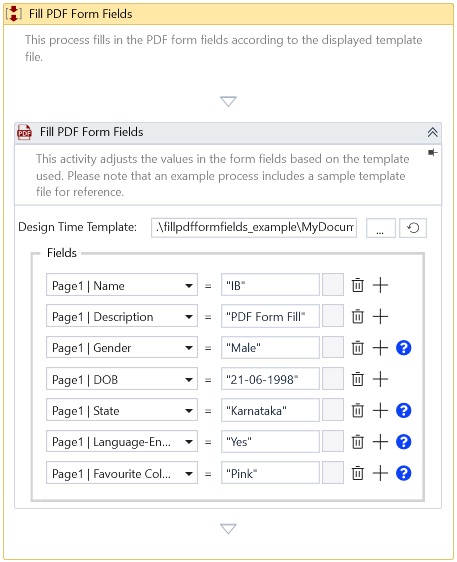This screenshot has height=562, width=457.
Task: Click the "Karnataka" value input field
Action: click(x=270, y=410)
